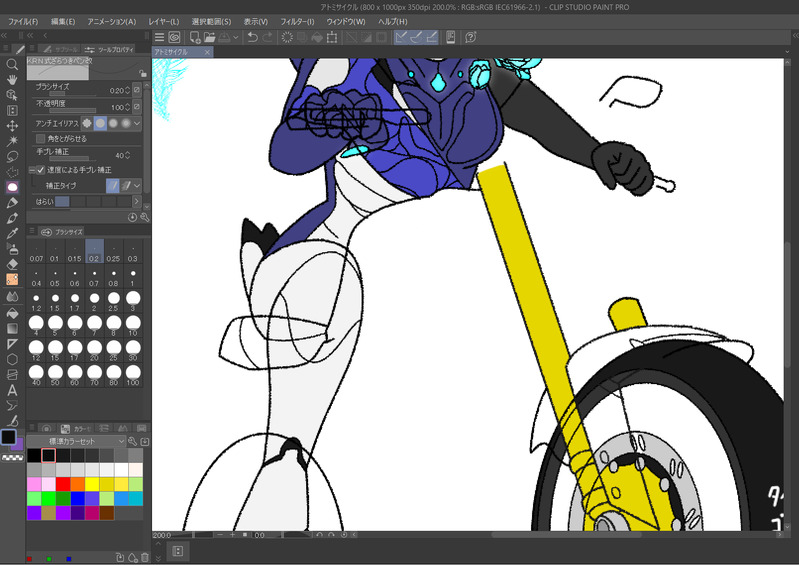Select the Eraser tool
This screenshot has height=565, width=799.
(12, 264)
